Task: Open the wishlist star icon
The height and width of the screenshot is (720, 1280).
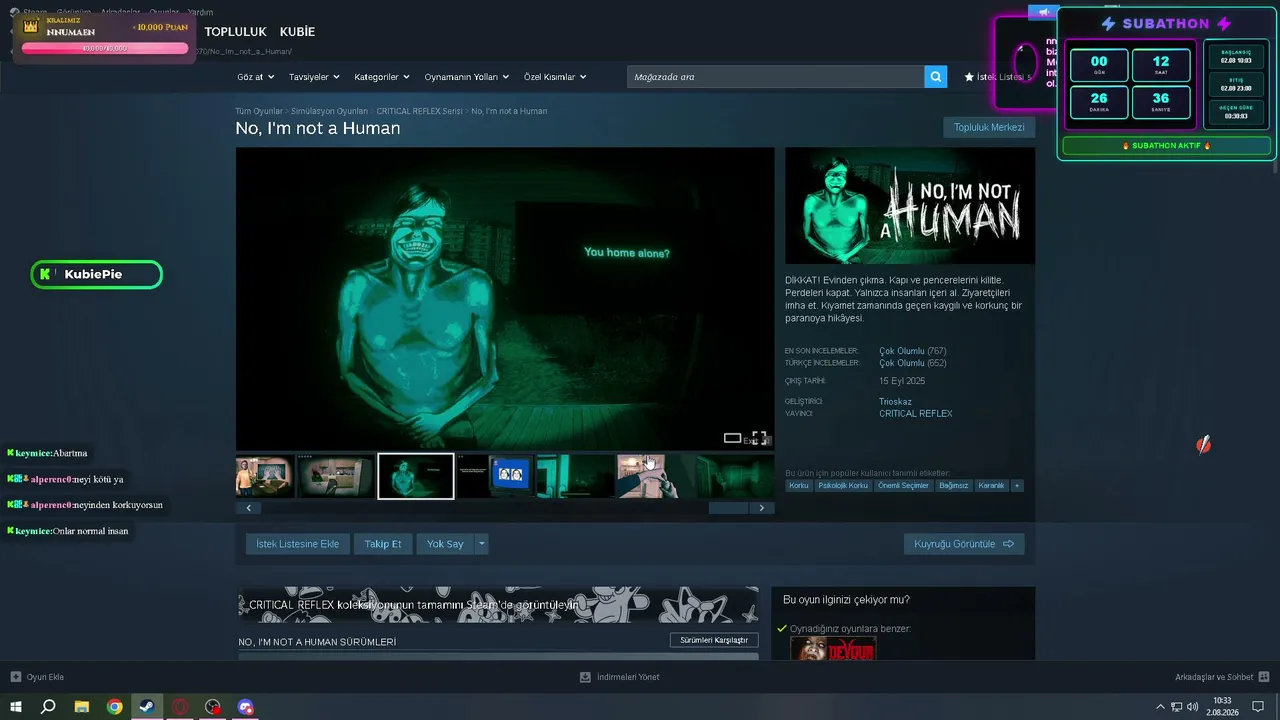Action: click(x=969, y=77)
